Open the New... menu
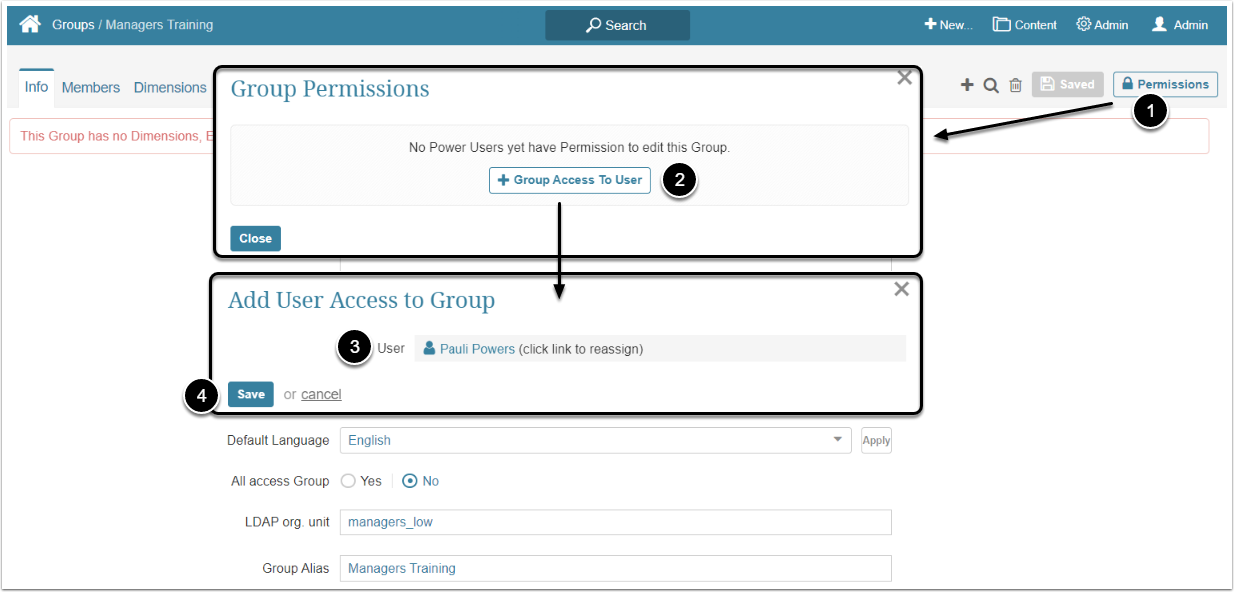Image resolution: width=1234 pixels, height=592 pixels. point(948,25)
